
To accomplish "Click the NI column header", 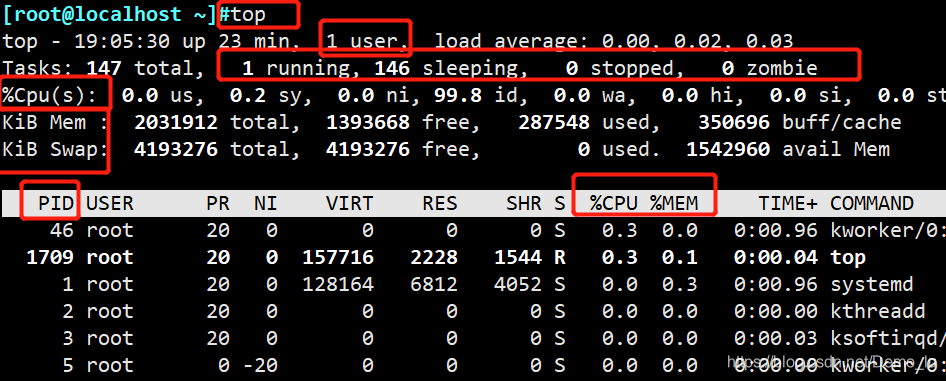I will click(265, 203).
